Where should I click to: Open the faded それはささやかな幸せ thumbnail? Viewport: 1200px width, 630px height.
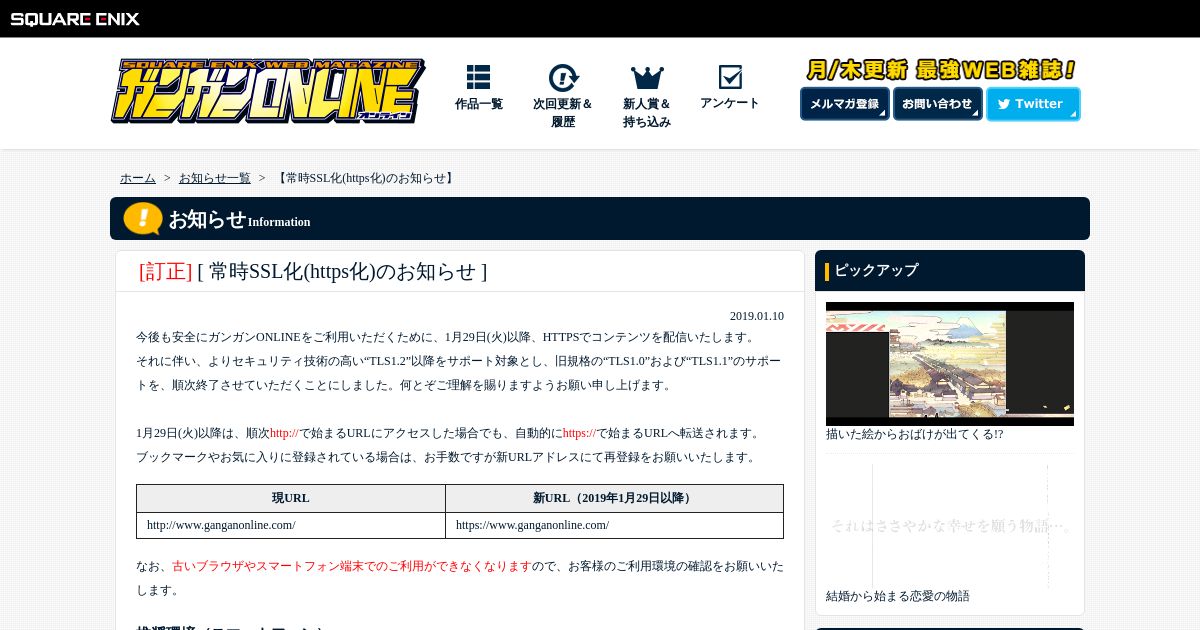pyautogui.click(x=950, y=525)
